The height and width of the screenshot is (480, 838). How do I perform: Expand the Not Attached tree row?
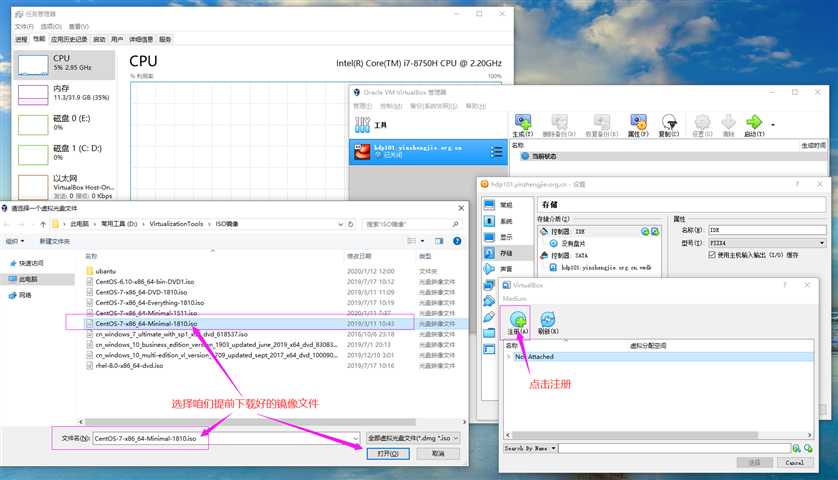(509, 357)
